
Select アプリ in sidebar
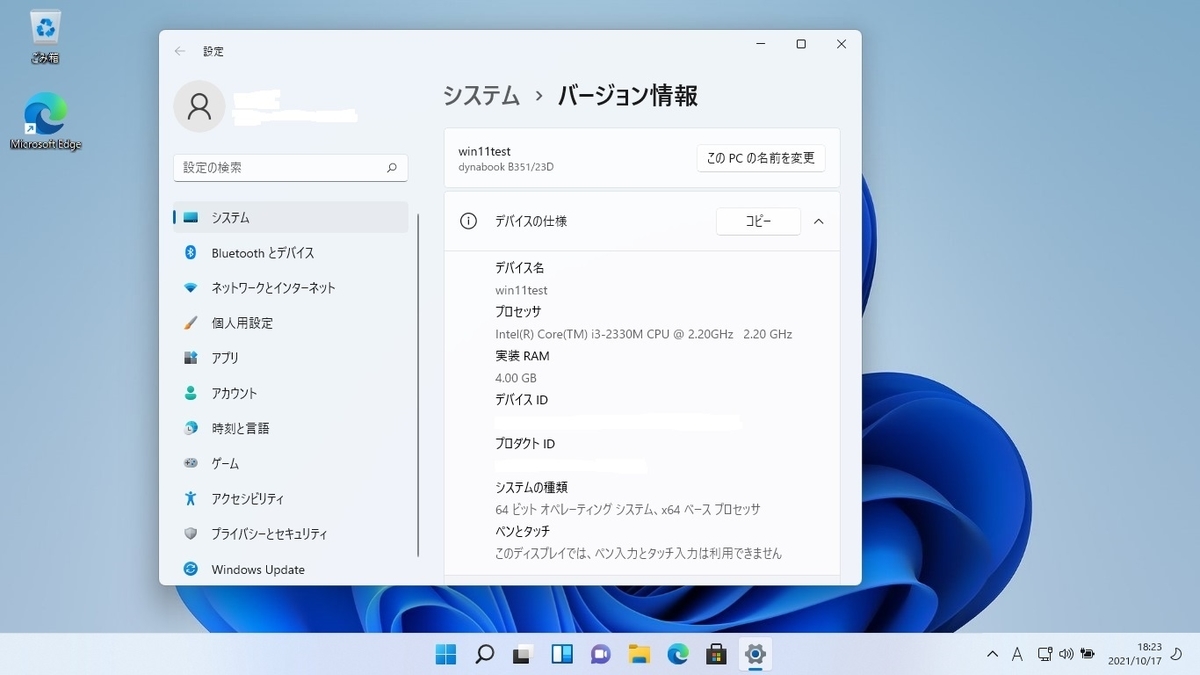(x=291, y=358)
